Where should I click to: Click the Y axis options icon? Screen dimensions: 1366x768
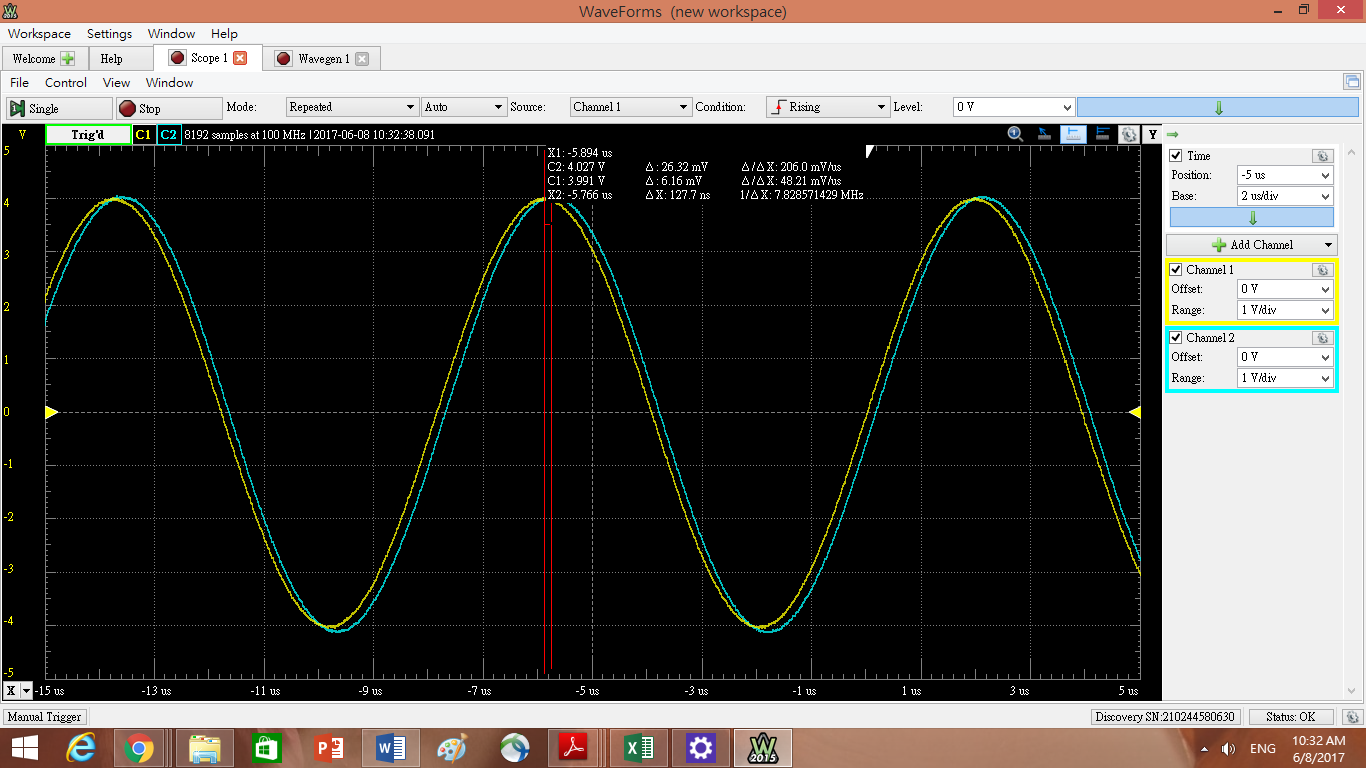(x=1153, y=133)
